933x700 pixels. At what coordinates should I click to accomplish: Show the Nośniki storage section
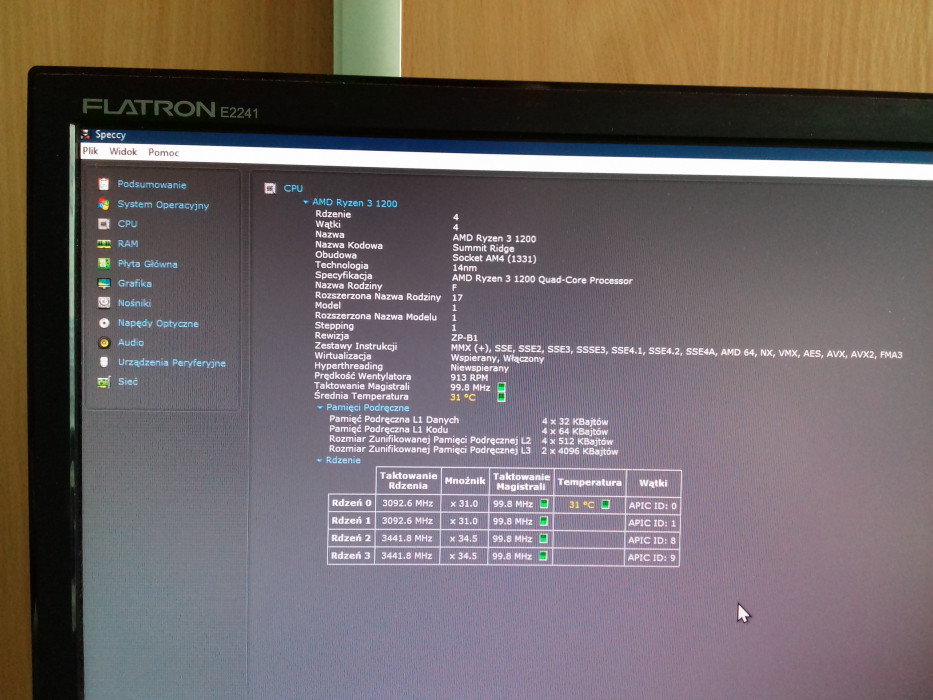pyautogui.click(x=134, y=303)
